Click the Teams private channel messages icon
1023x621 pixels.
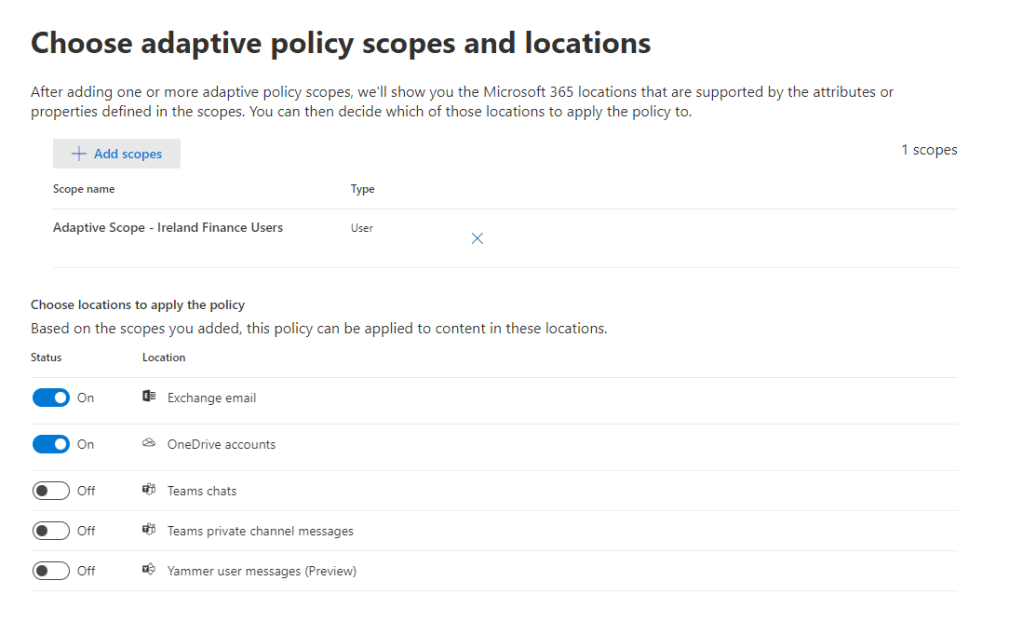[149, 531]
